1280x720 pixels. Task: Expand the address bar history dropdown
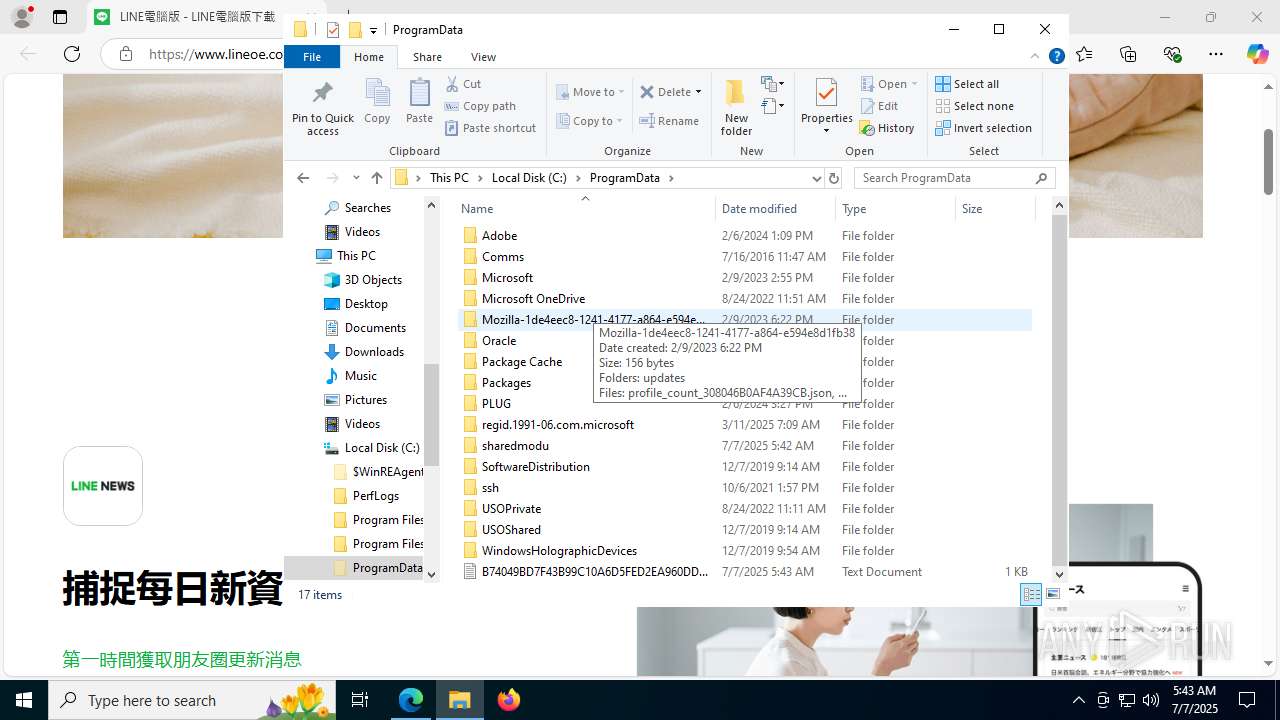point(816,178)
